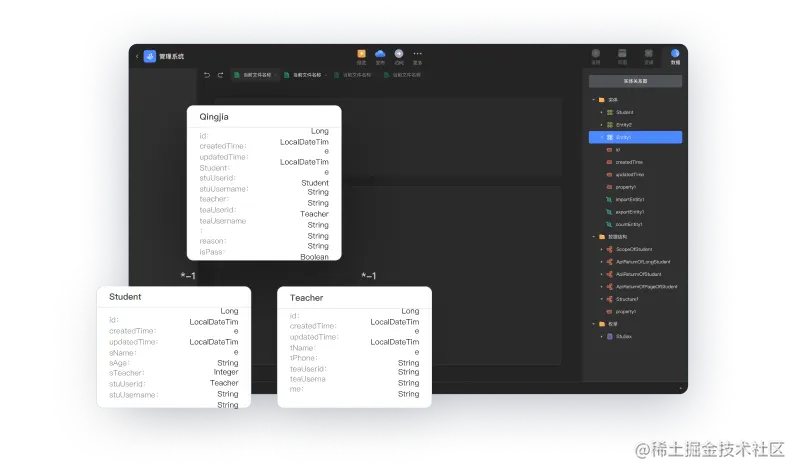Click the createdTime property icon
800x474 pixels.
[x=609, y=162]
